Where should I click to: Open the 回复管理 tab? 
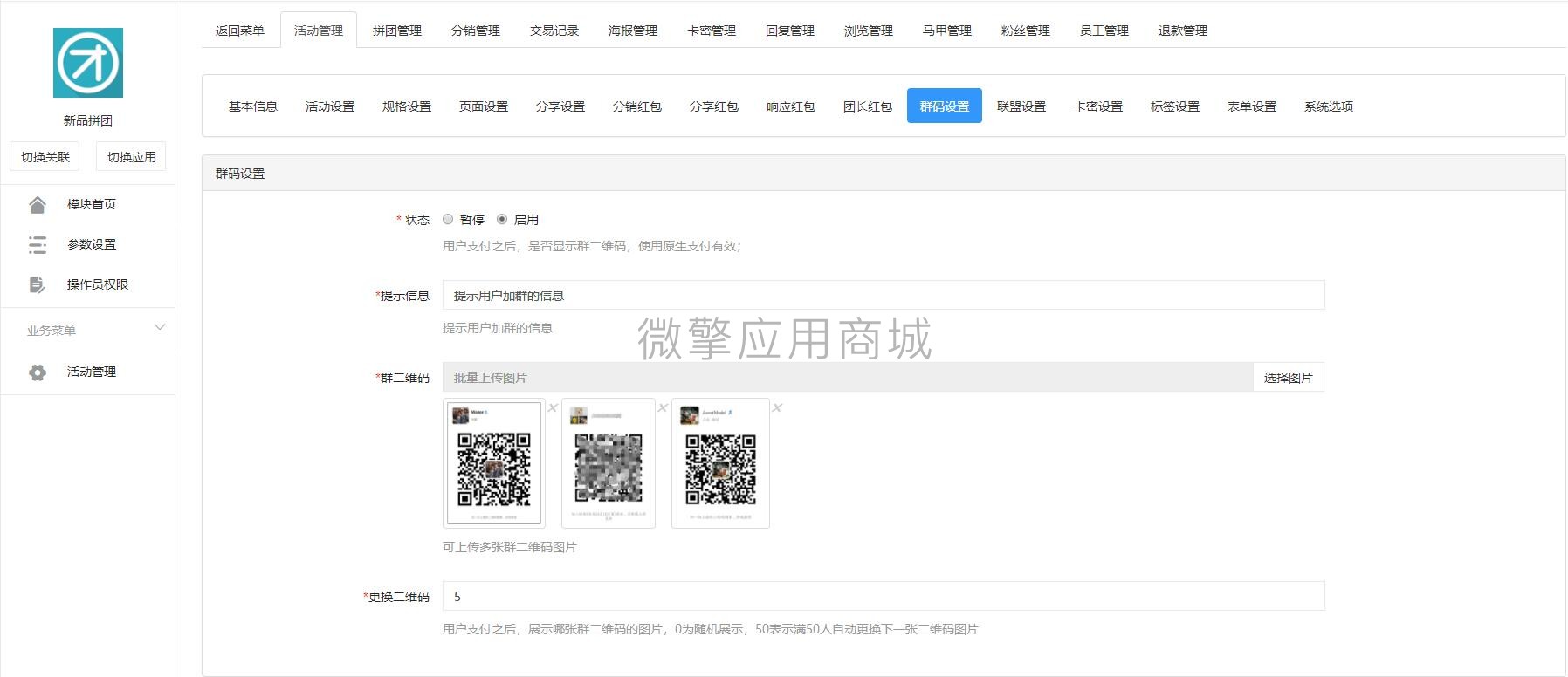click(x=790, y=31)
